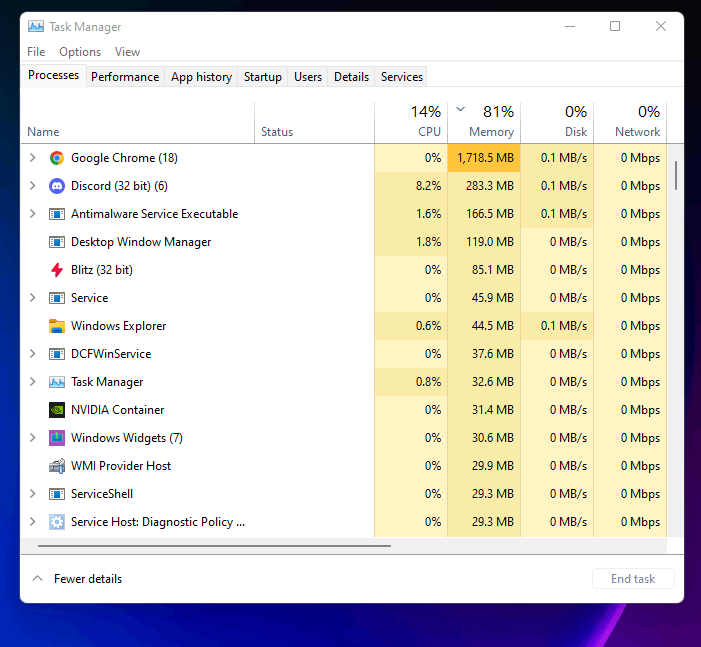The height and width of the screenshot is (647, 701).
Task: Click the End task button
Action: 633,579
